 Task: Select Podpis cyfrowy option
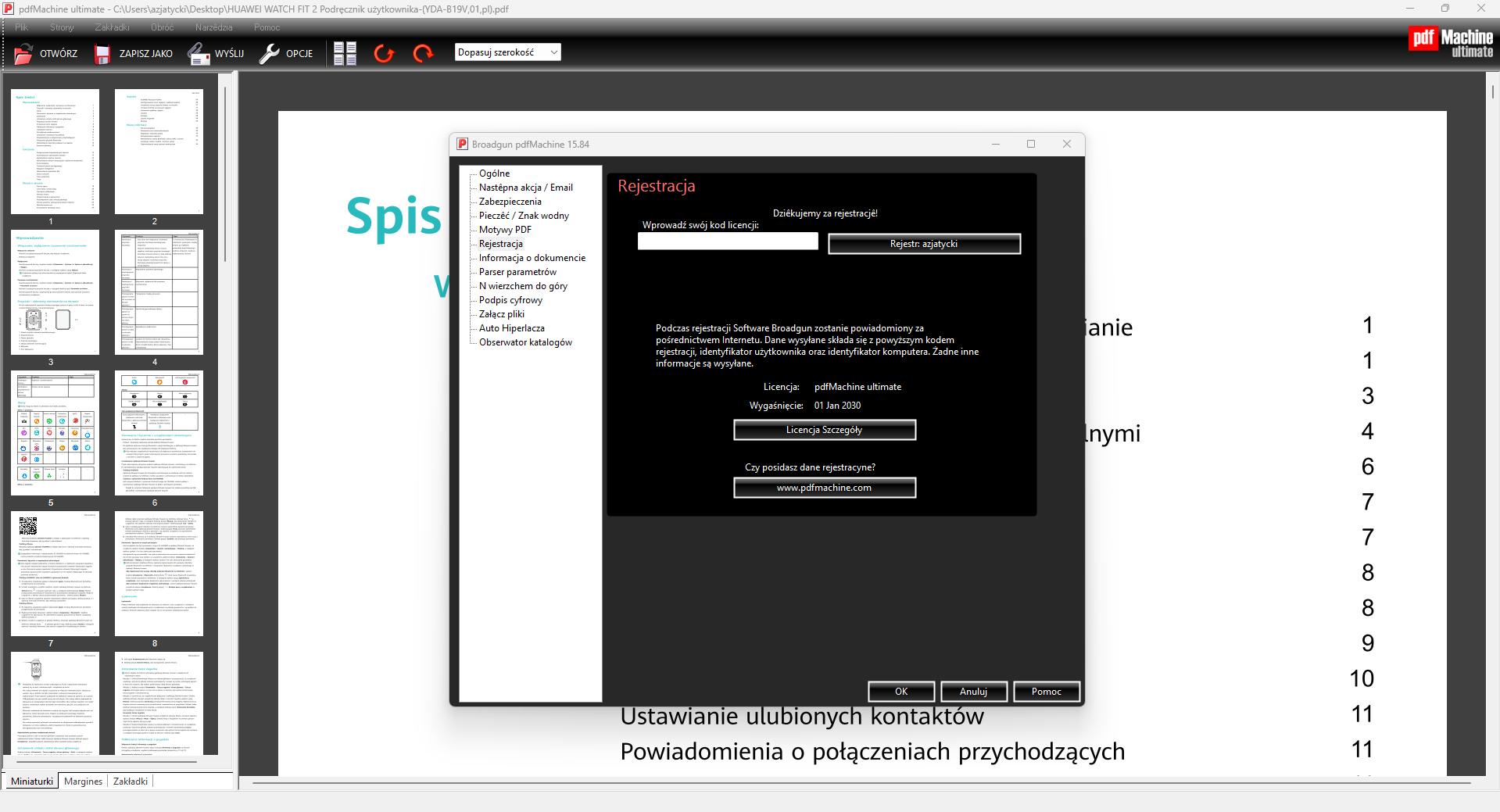click(x=510, y=300)
